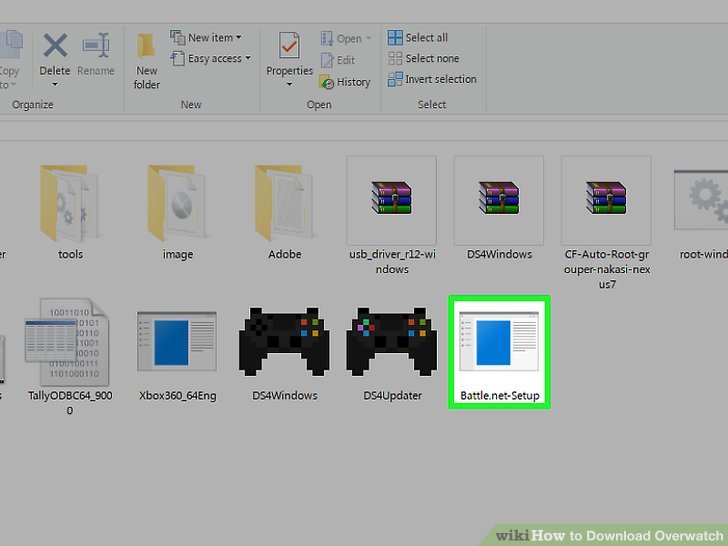Select the TallyODBC64_9000 file
728x546 pixels.
pyautogui.click(x=69, y=343)
